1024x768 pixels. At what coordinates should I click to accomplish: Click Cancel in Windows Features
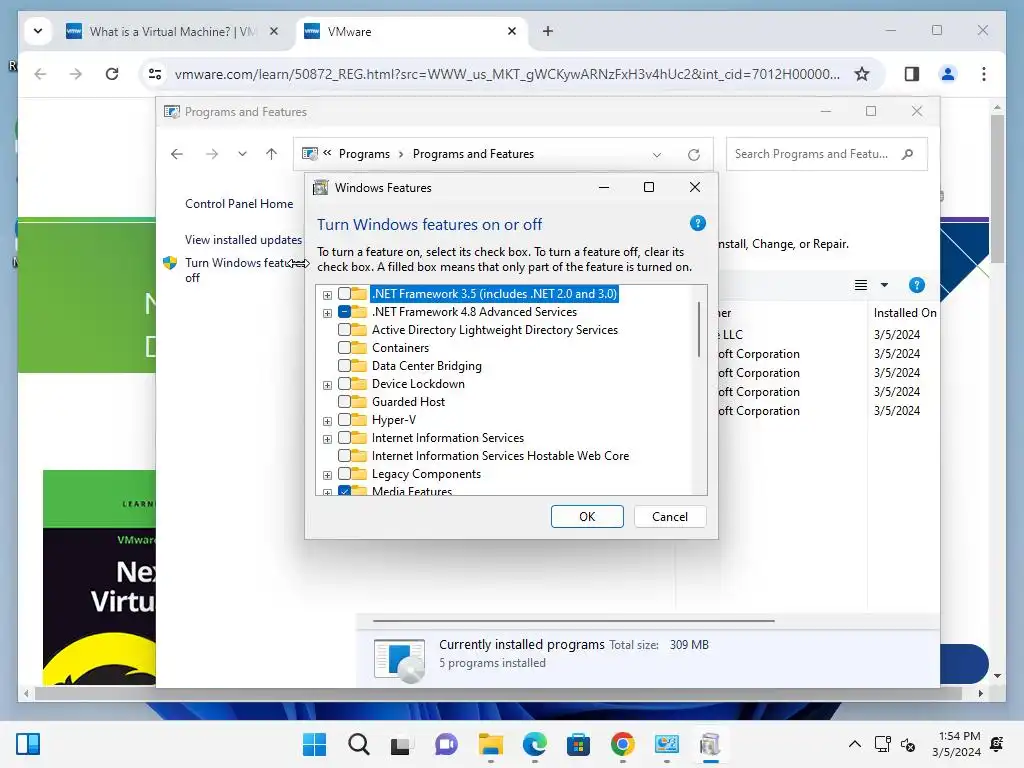click(x=670, y=517)
